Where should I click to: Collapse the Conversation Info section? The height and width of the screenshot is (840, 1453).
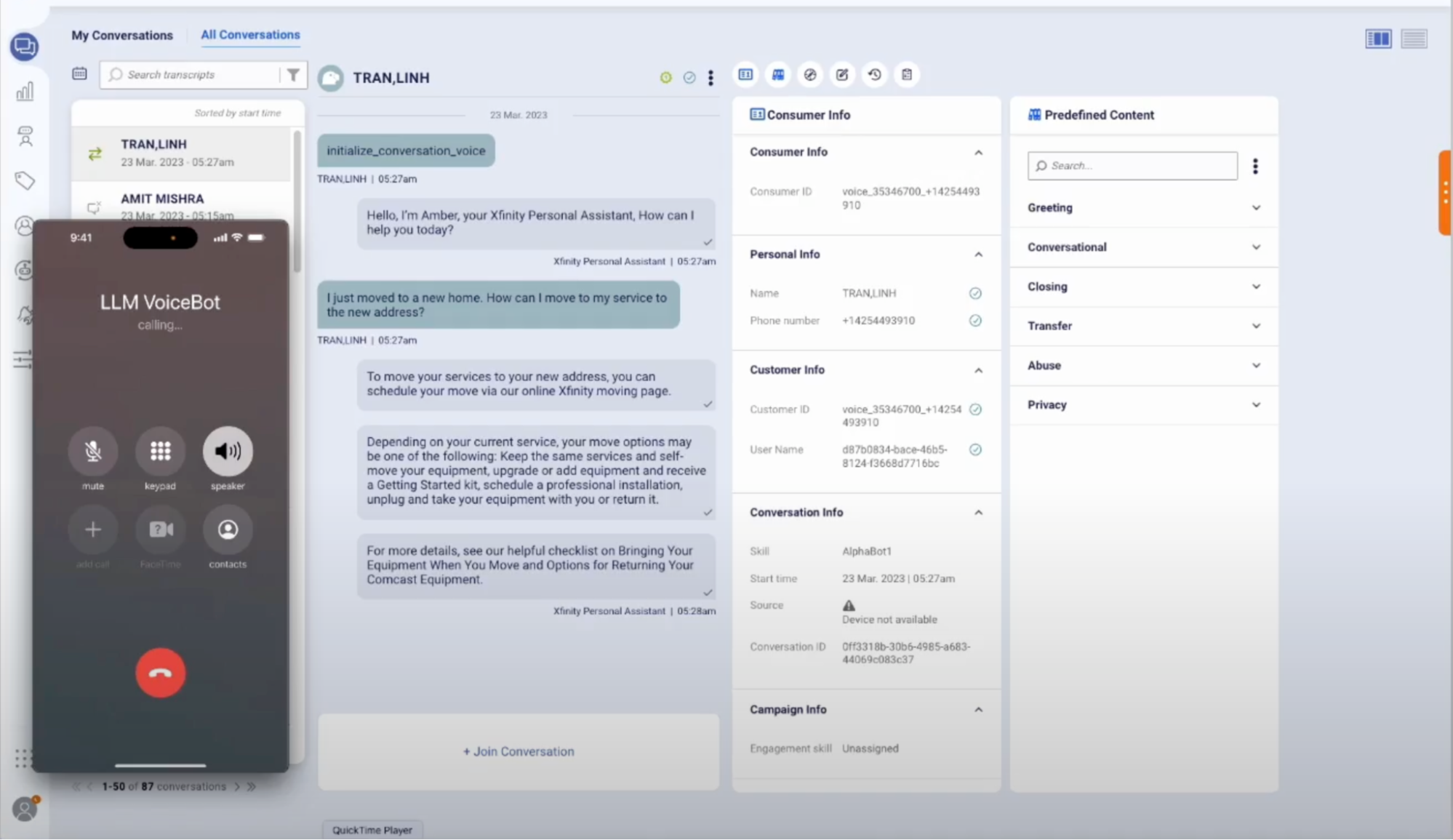coord(978,513)
